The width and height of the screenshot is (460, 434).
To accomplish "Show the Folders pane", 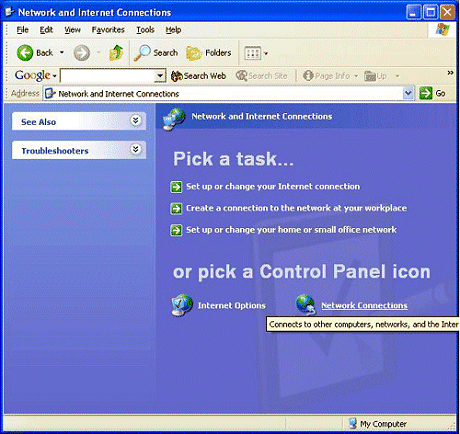I will tap(209, 53).
